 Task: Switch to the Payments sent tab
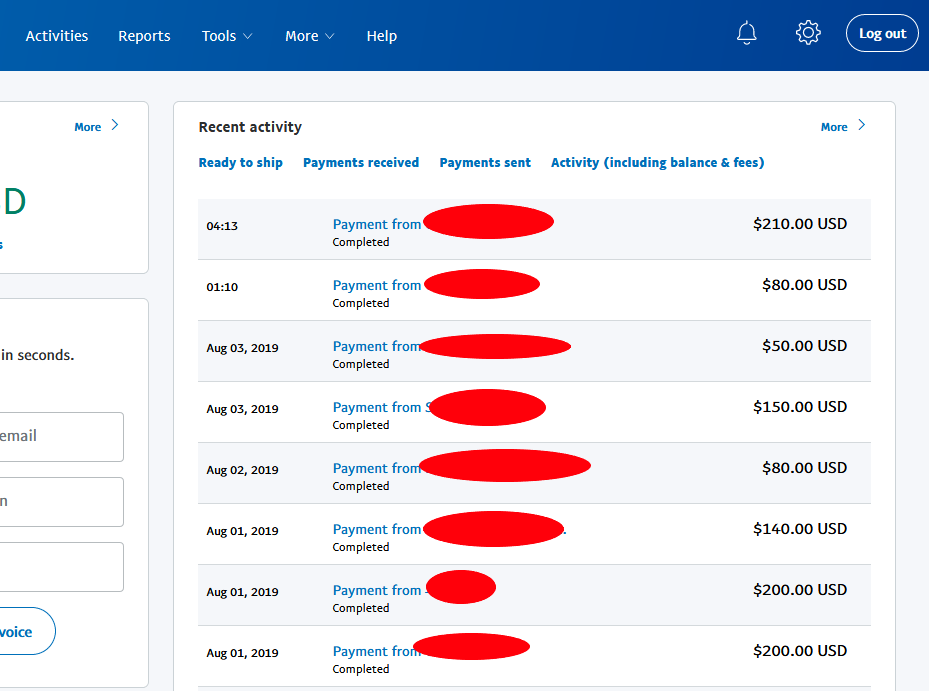[x=485, y=163]
